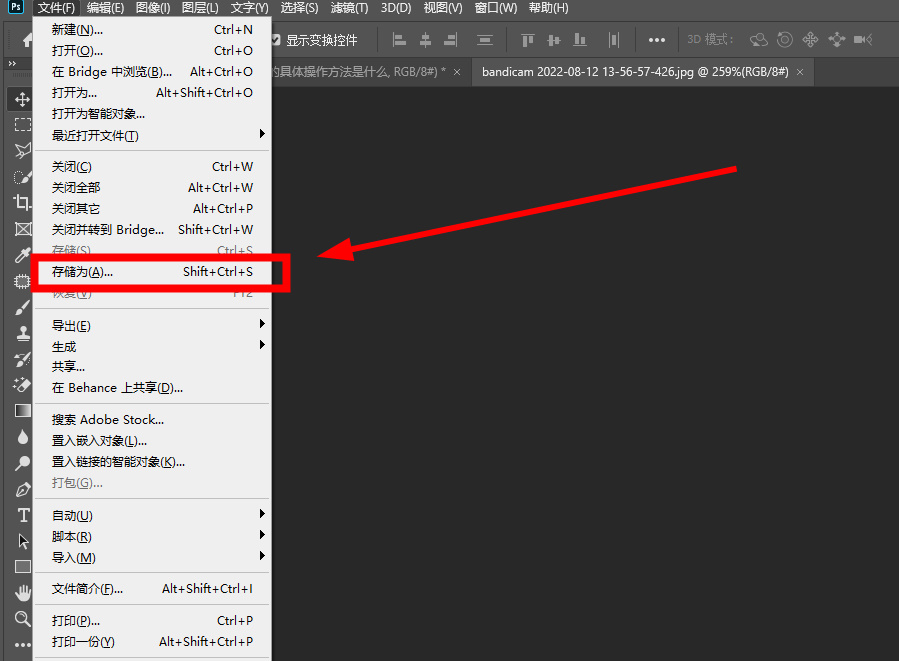The height and width of the screenshot is (661, 899).
Task: Select the Gradient tool
Action: (x=22, y=411)
